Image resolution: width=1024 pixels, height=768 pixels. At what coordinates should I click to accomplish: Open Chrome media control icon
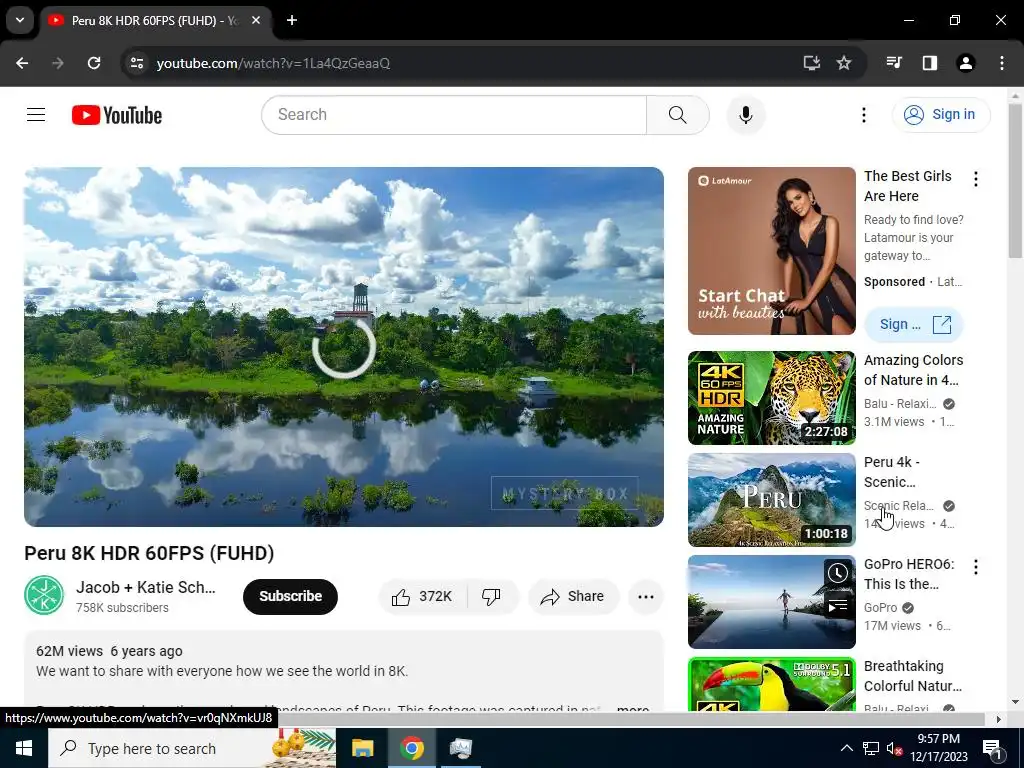pos(894,63)
